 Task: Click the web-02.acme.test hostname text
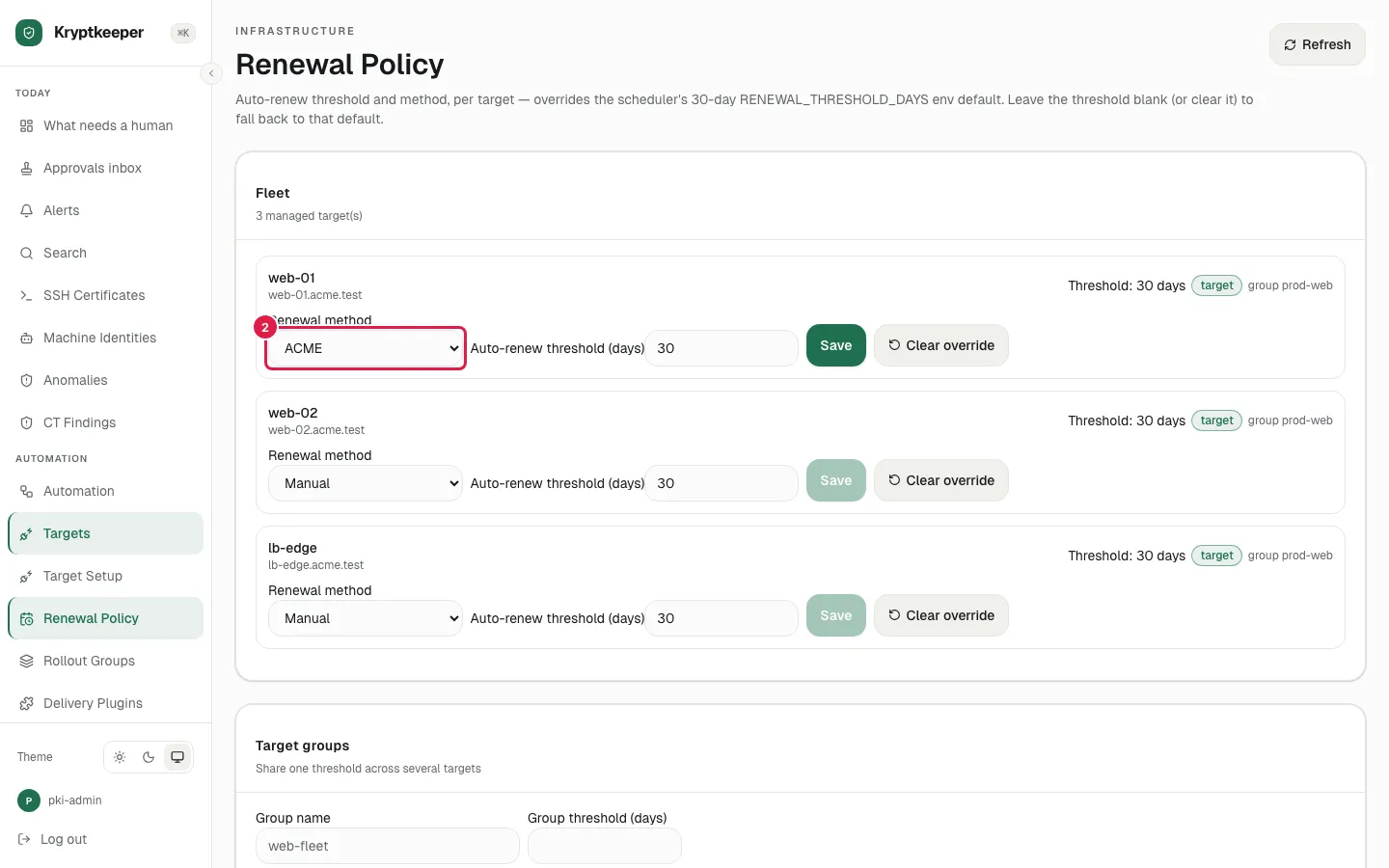[x=316, y=430]
